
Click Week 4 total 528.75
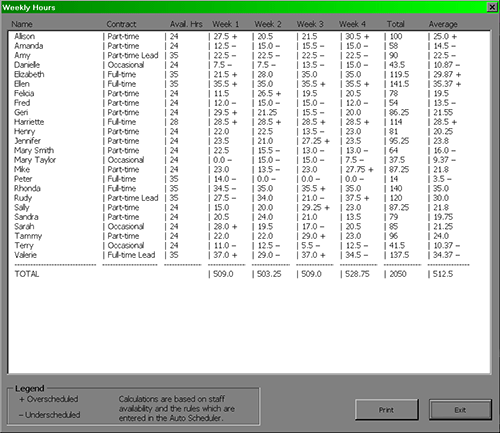tap(357, 274)
